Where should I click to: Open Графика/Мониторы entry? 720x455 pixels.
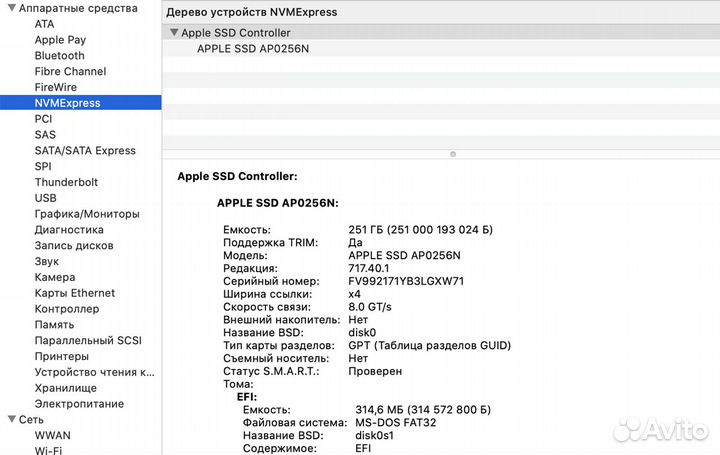coord(87,214)
